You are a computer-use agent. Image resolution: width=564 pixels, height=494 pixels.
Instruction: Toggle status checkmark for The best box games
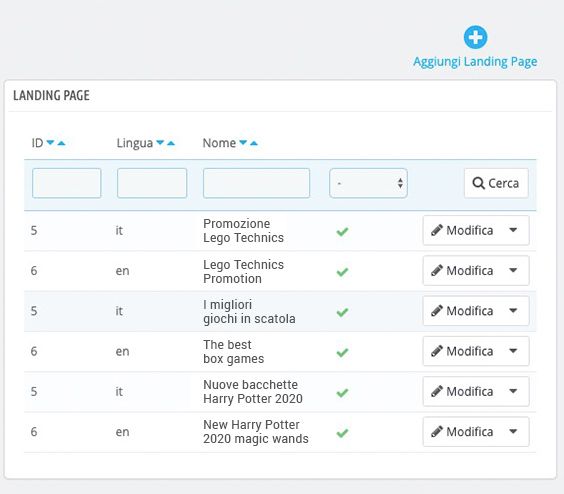pyautogui.click(x=342, y=352)
